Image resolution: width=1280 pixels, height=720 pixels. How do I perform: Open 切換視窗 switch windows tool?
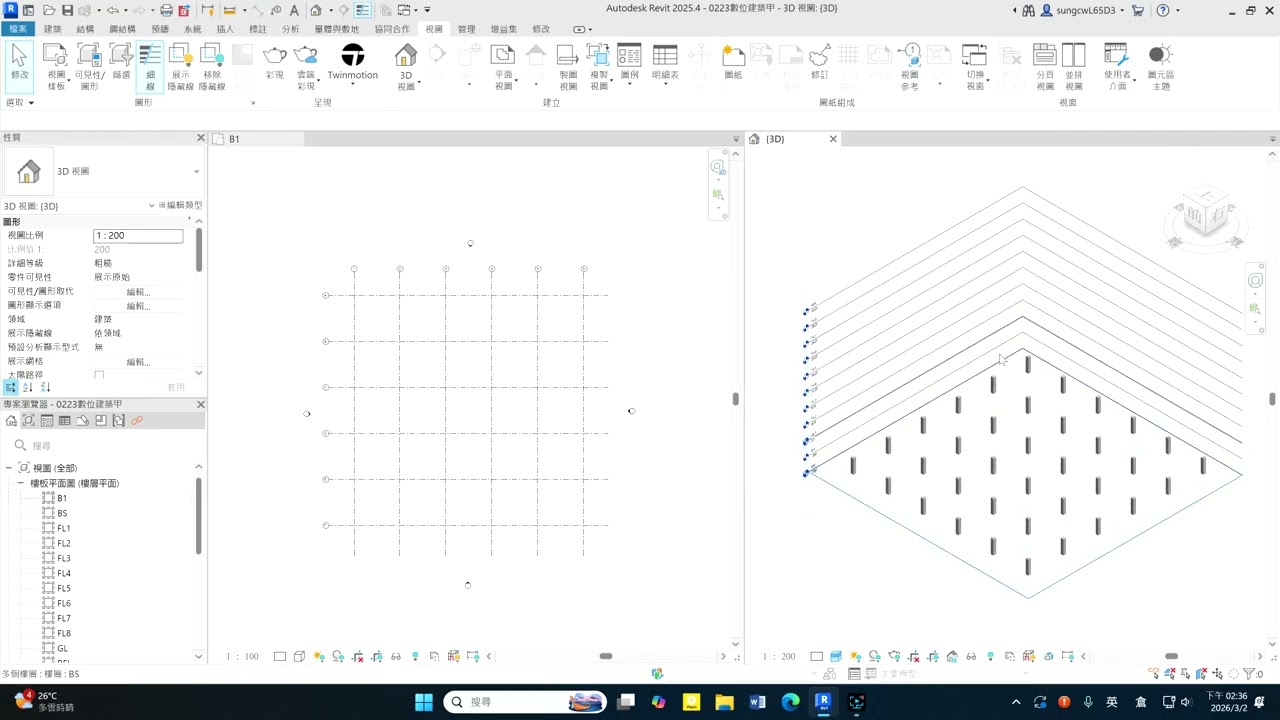coord(975,66)
